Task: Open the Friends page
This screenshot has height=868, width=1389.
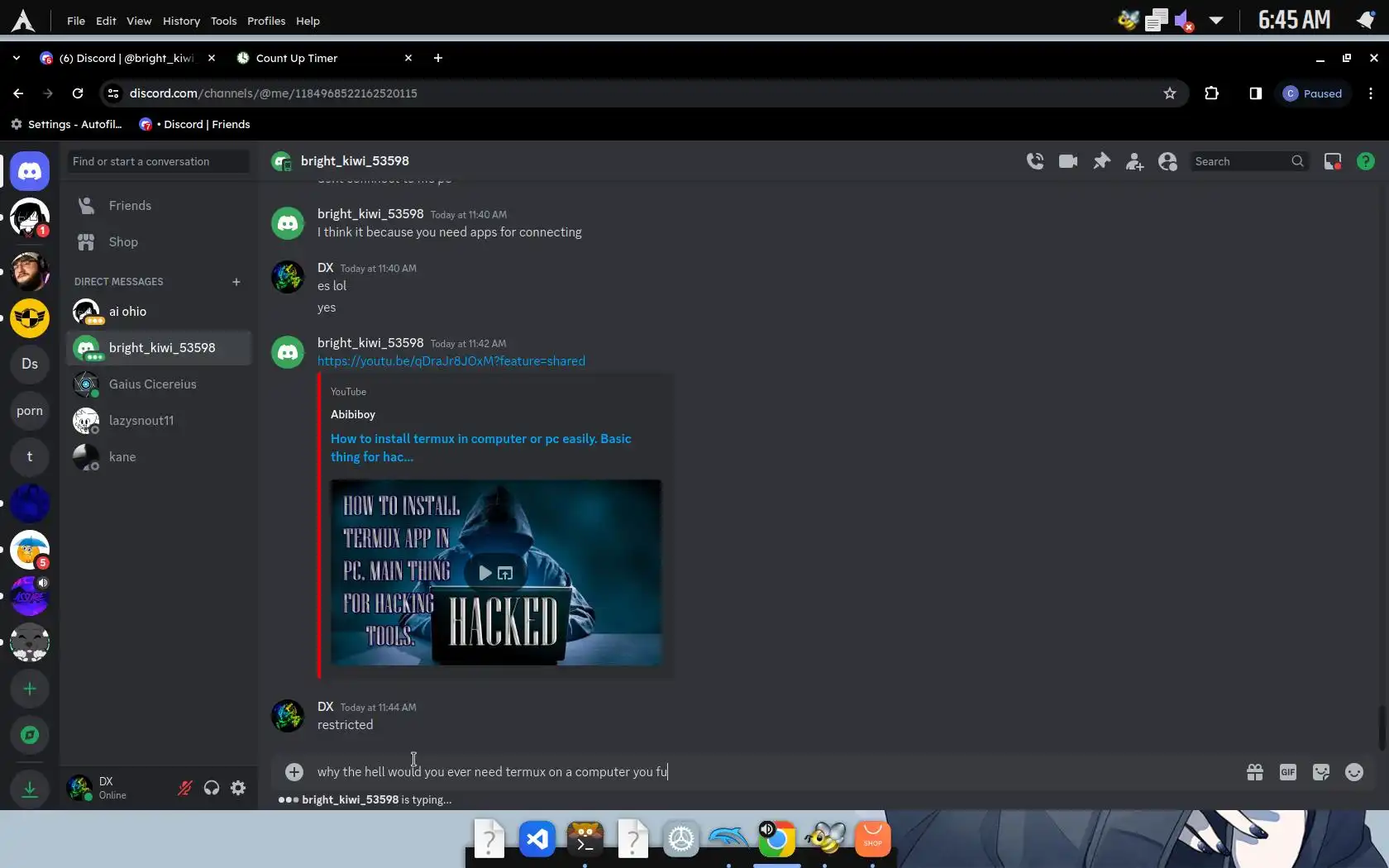Action: [x=159, y=206]
